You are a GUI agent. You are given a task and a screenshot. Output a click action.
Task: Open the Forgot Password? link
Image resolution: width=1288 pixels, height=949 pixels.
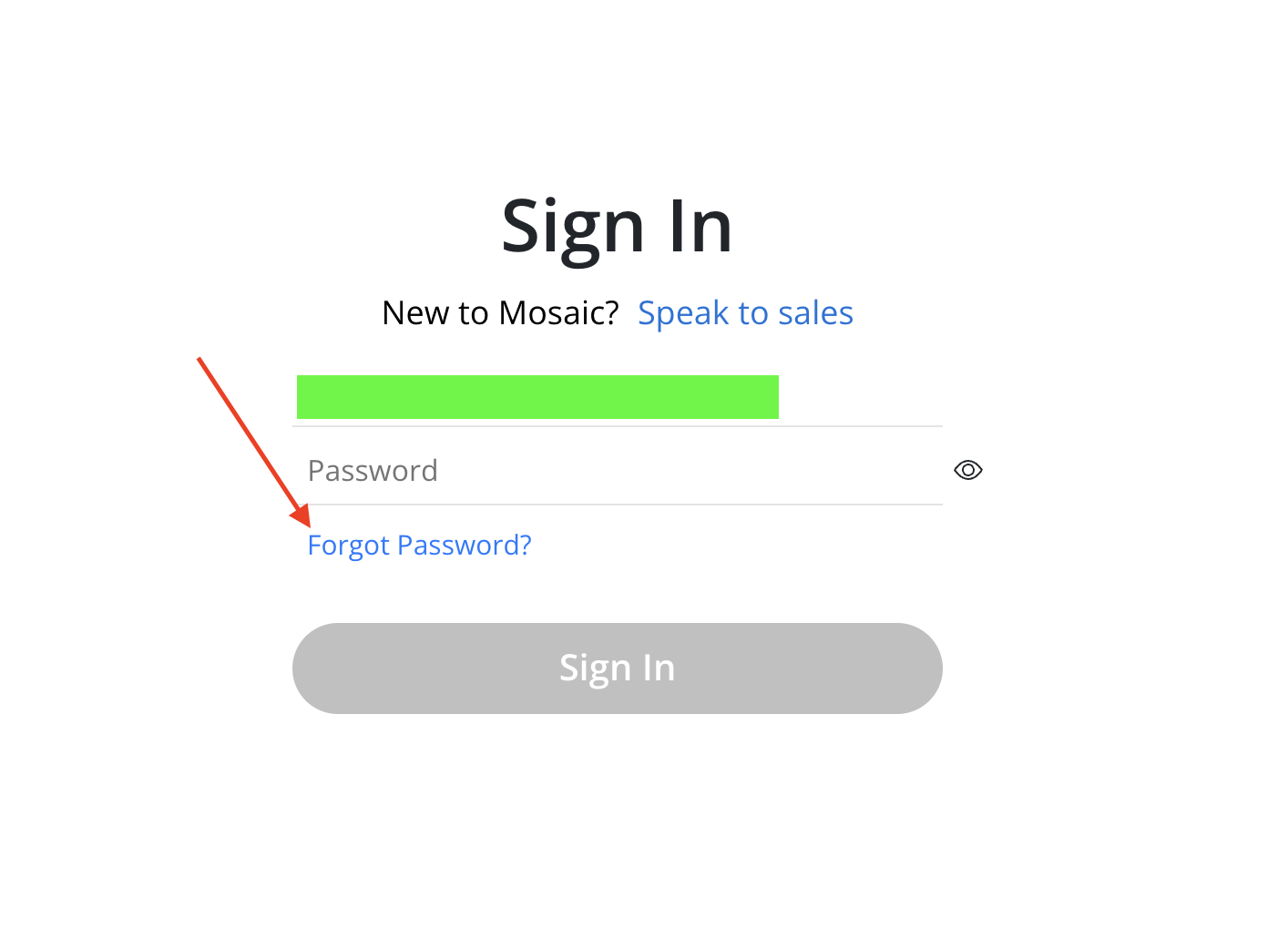(x=419, y=545)
